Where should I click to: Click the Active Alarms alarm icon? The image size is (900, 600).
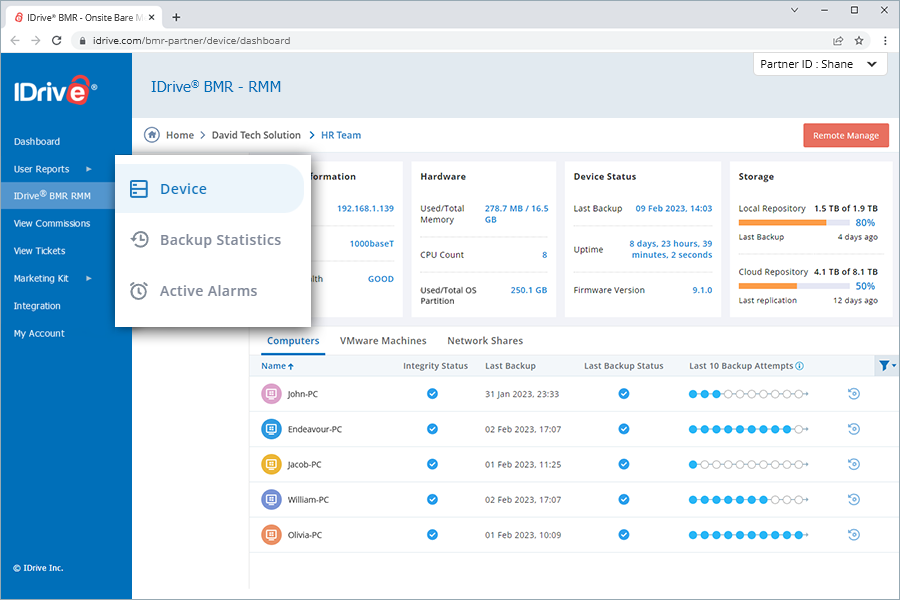click(139, 291)
